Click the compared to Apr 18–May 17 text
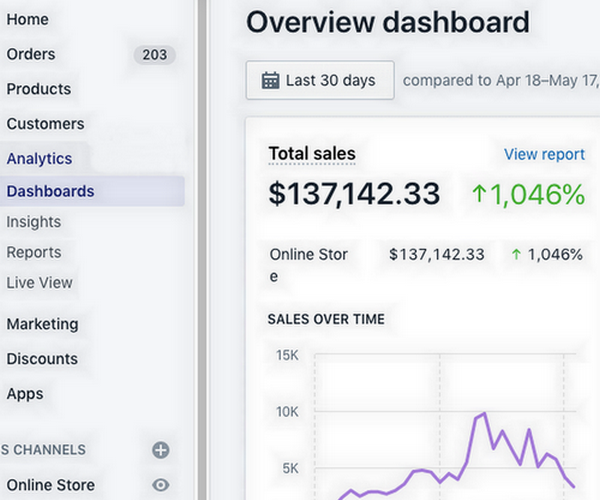 coord(501,80)
